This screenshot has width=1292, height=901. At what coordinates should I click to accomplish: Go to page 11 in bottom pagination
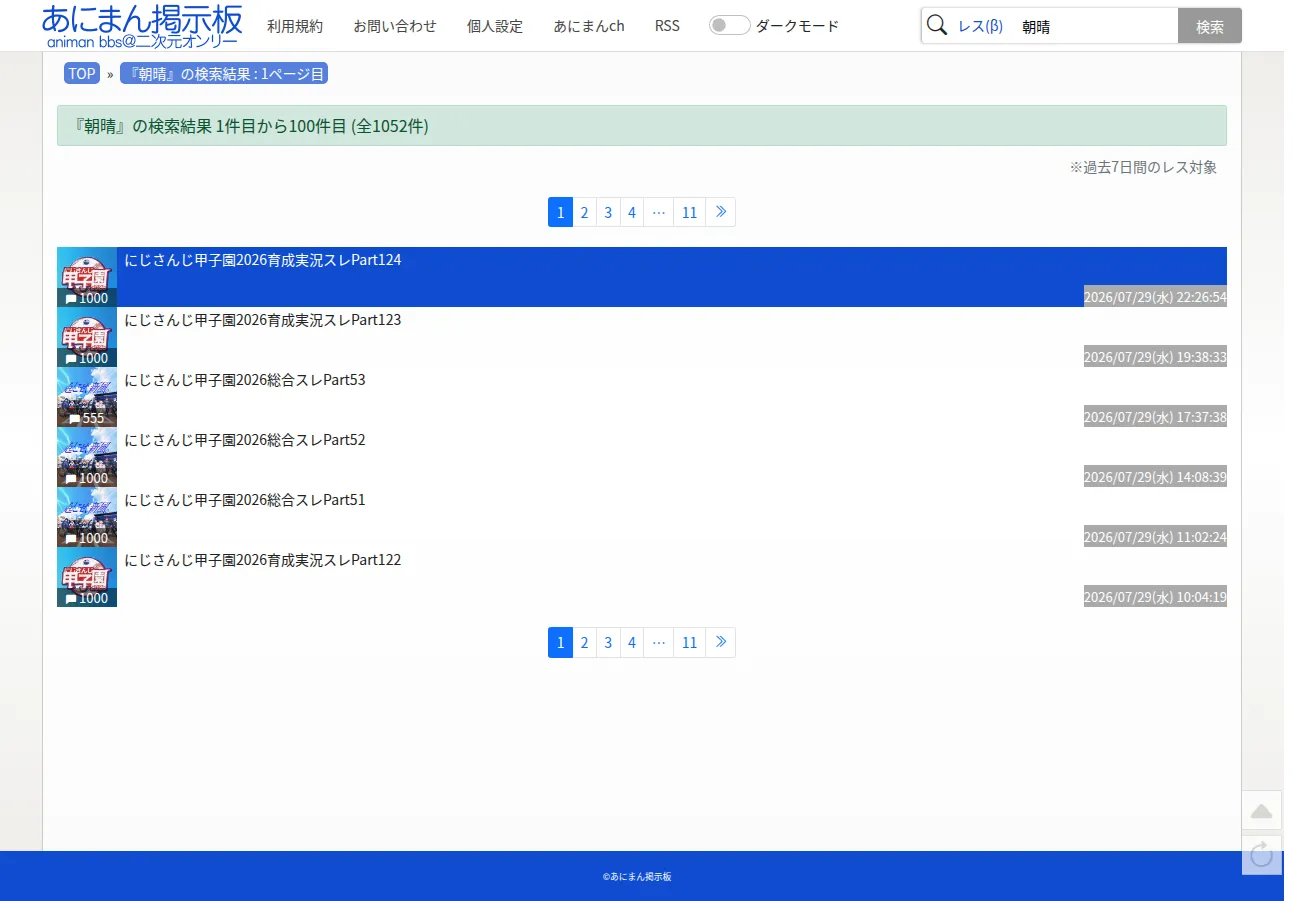(x=689, y=642)
